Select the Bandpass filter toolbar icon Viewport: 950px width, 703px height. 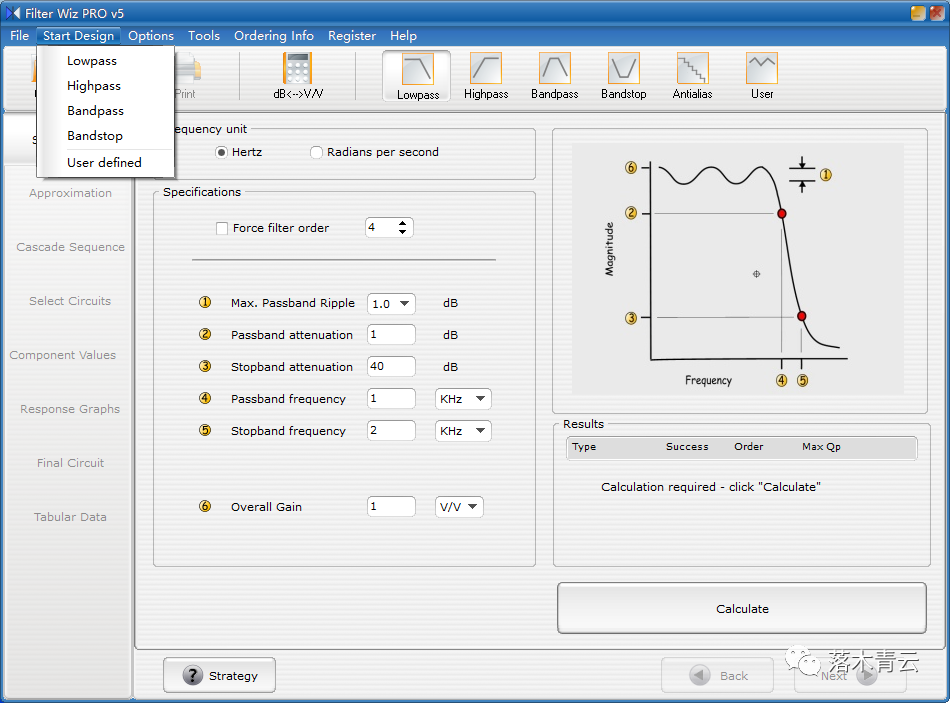coord(554,76)
